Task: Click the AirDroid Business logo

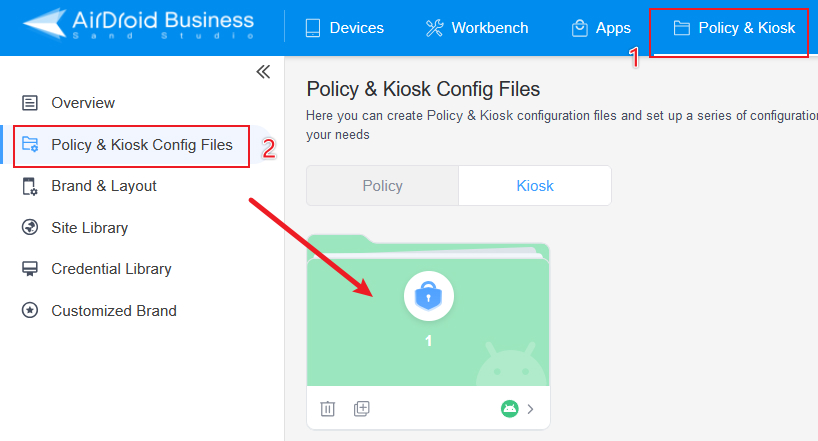Action: pyautogui.click(x=139, y=25)
